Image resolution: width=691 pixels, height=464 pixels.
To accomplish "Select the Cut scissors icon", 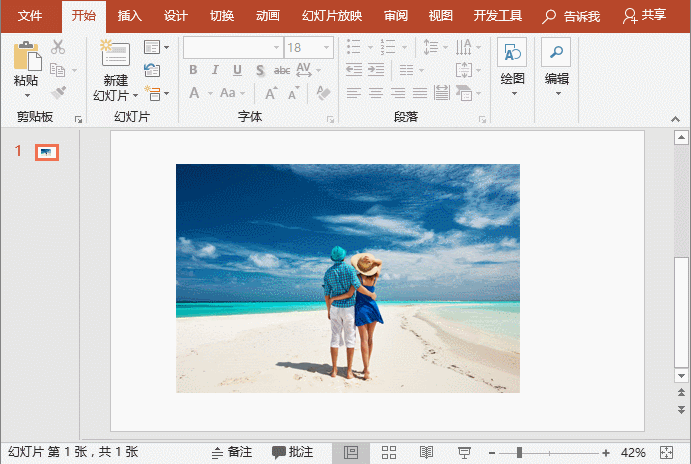I will tap(58, 47).
